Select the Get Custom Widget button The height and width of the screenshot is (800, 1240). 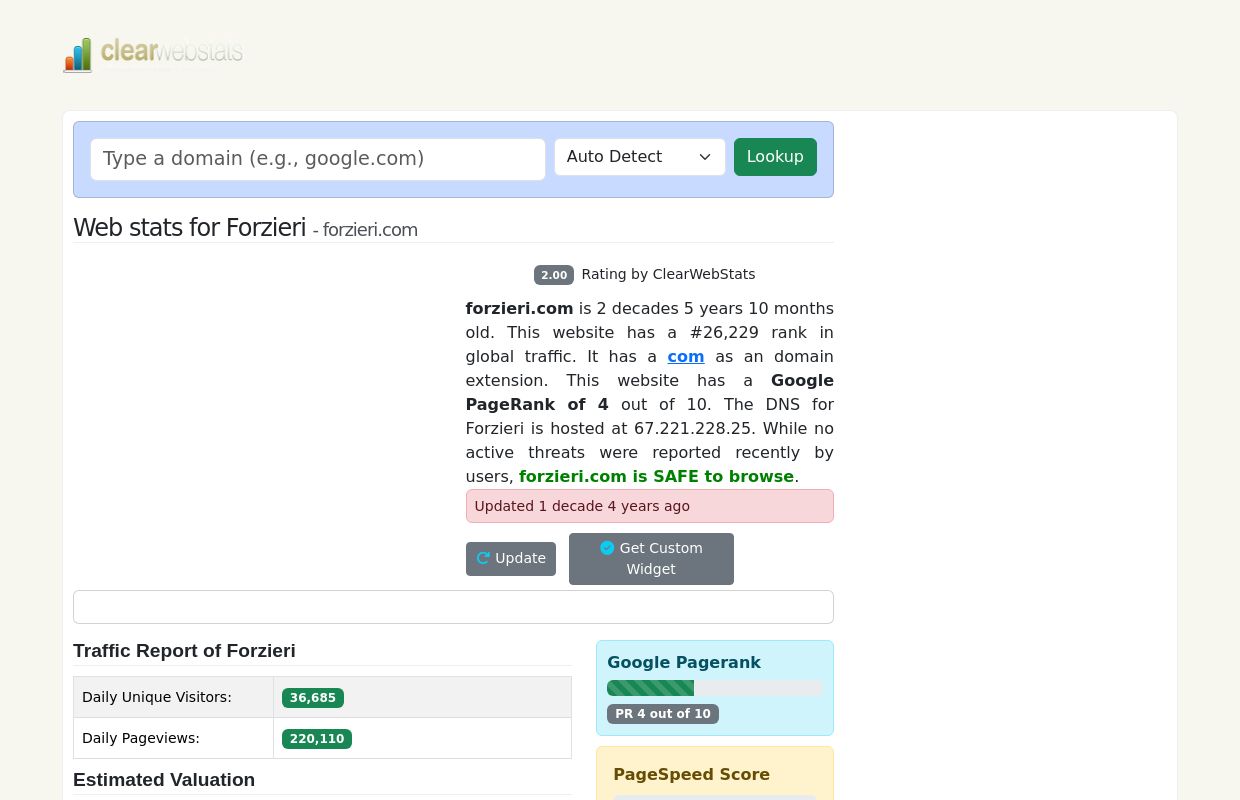coord(651,558)
